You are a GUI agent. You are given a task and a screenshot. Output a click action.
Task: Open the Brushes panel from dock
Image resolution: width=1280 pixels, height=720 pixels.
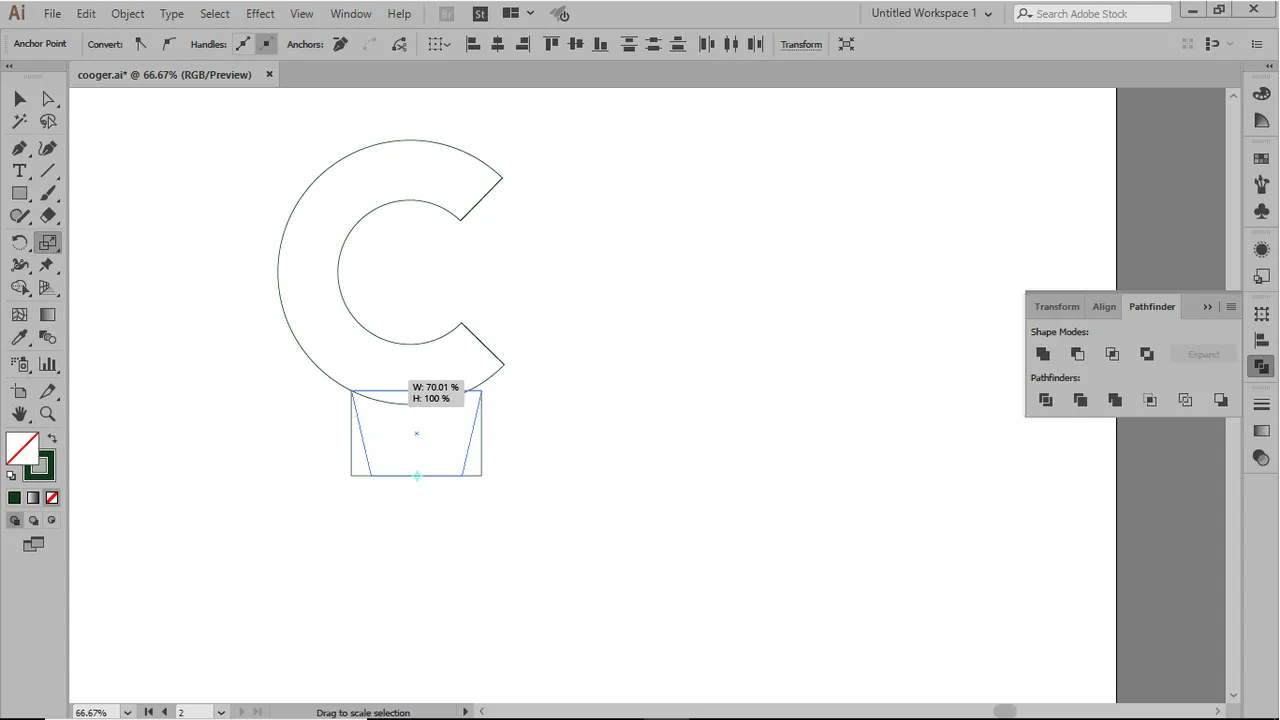[1261, 185]
